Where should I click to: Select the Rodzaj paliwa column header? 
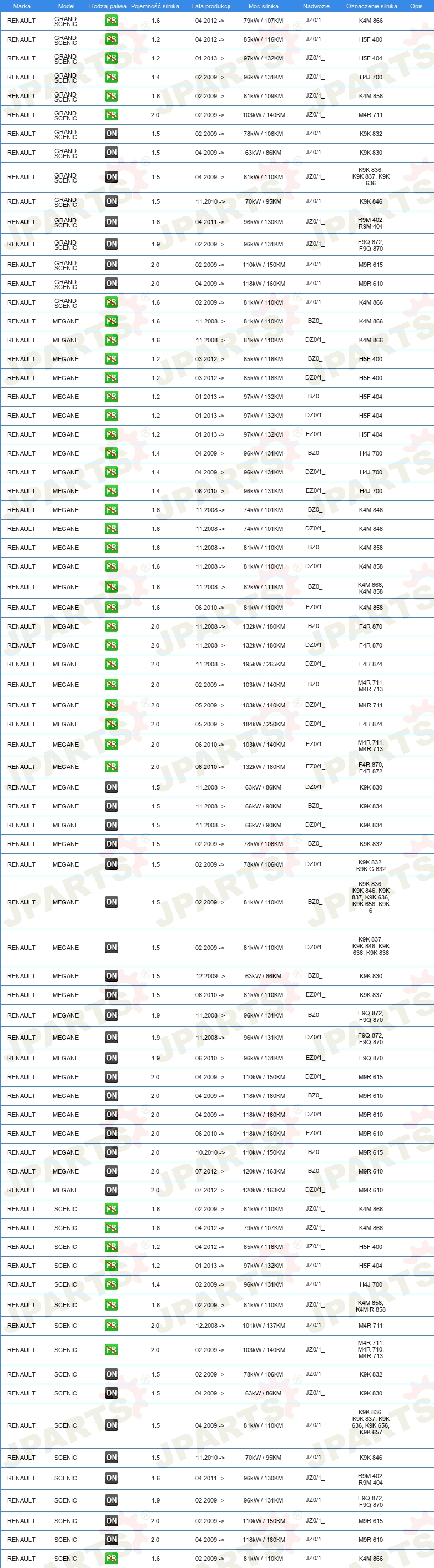108,6
